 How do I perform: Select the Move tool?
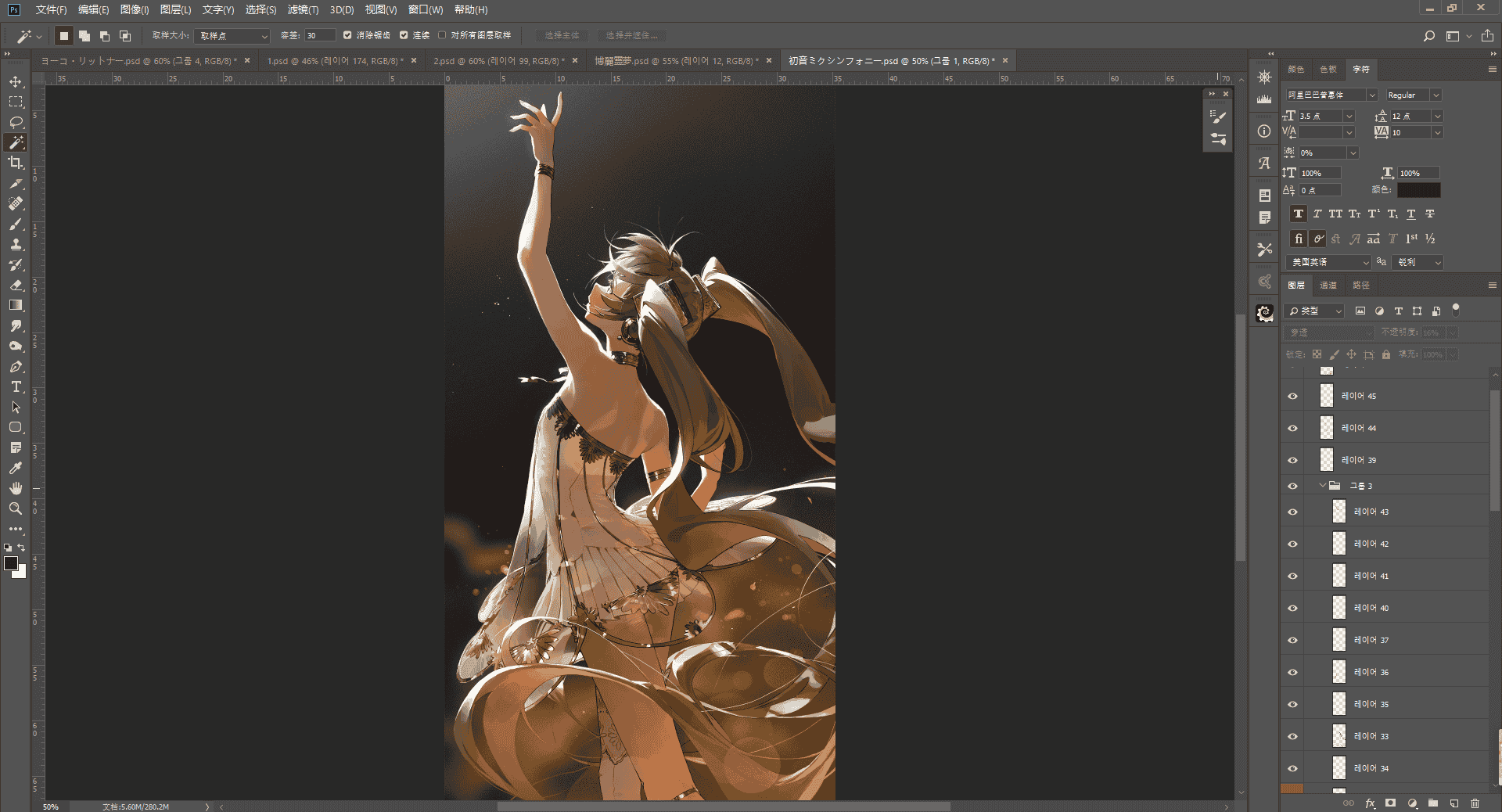[x=16, y=82]
